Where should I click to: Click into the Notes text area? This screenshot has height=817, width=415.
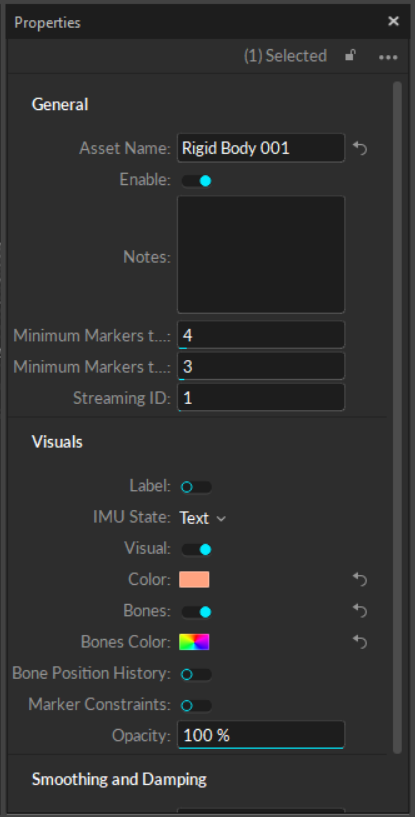(261, 254)
